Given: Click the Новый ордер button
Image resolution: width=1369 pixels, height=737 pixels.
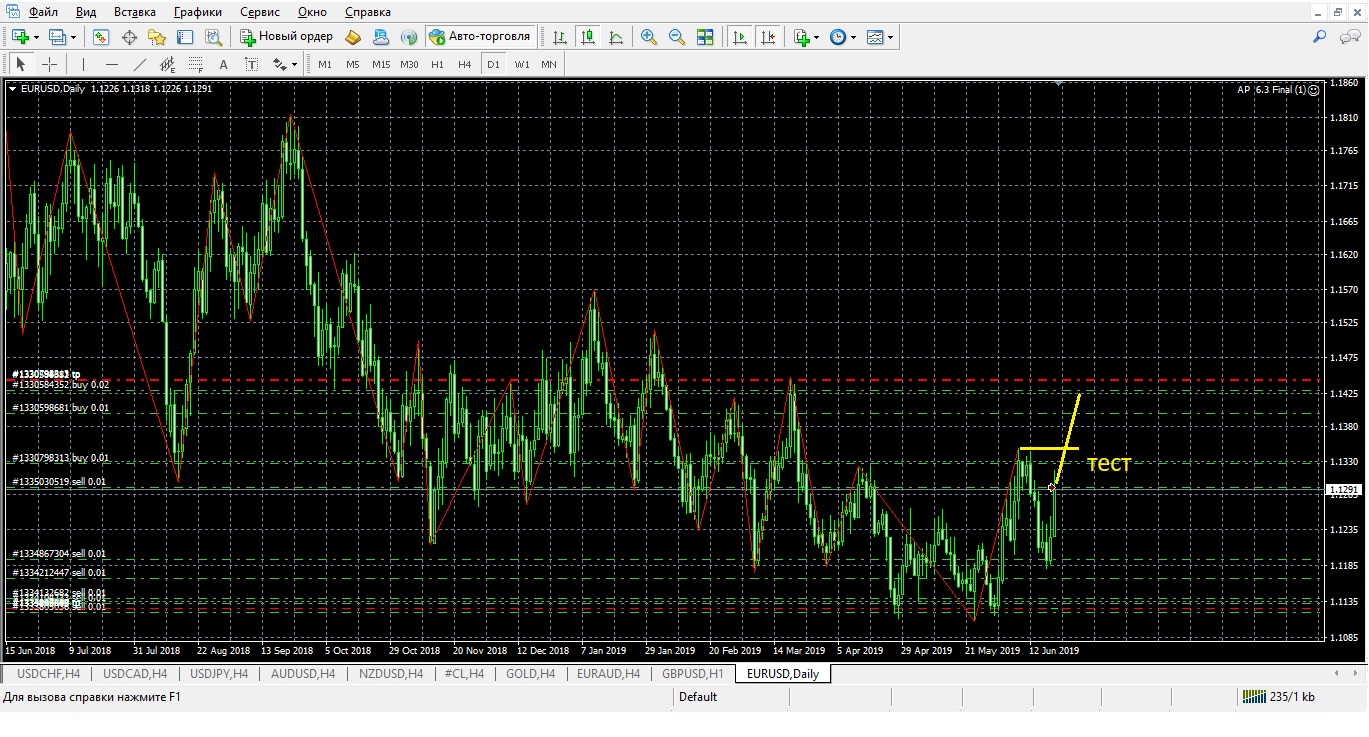Looking at the screenshot, I should (x=286, y=37).
